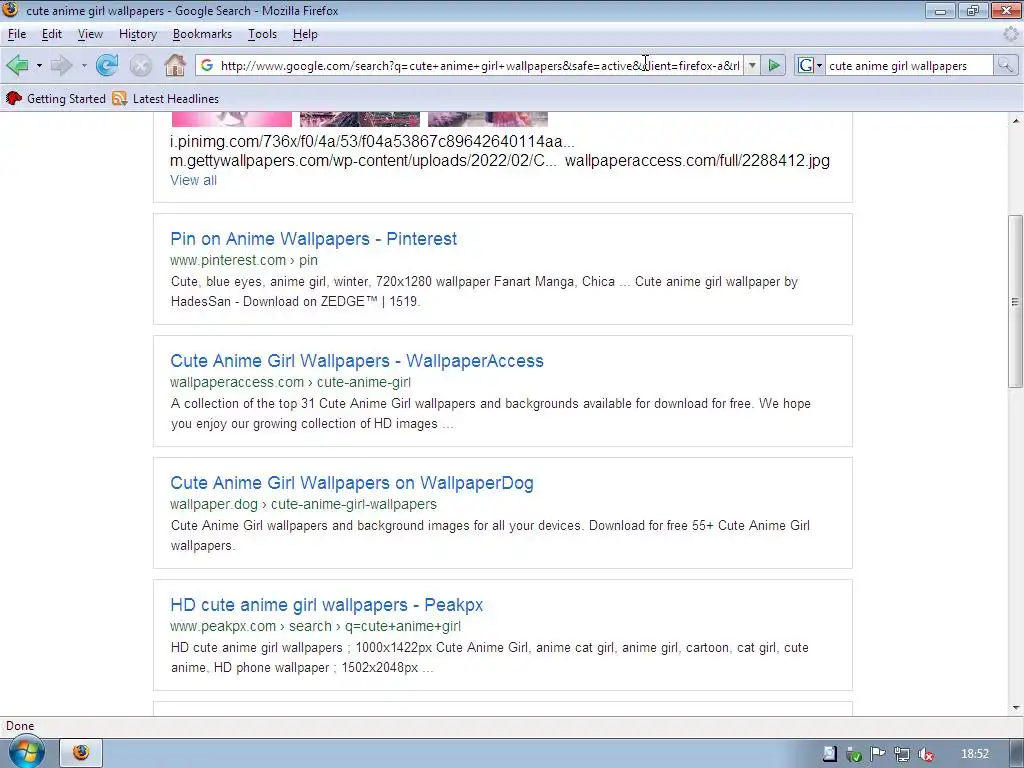Click the green Go button
Image resolution: width=1024 pixels, height=768 pixels.
coord(774,65)
